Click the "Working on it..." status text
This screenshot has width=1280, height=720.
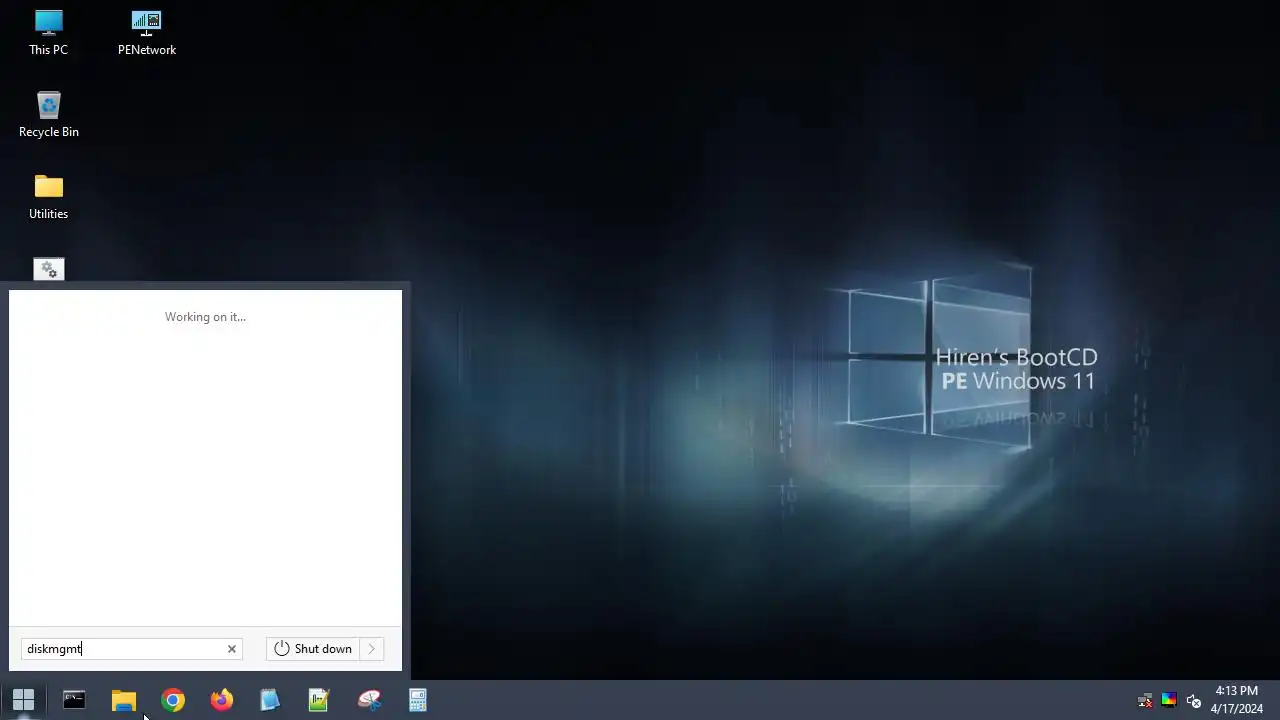coord(205,317)
